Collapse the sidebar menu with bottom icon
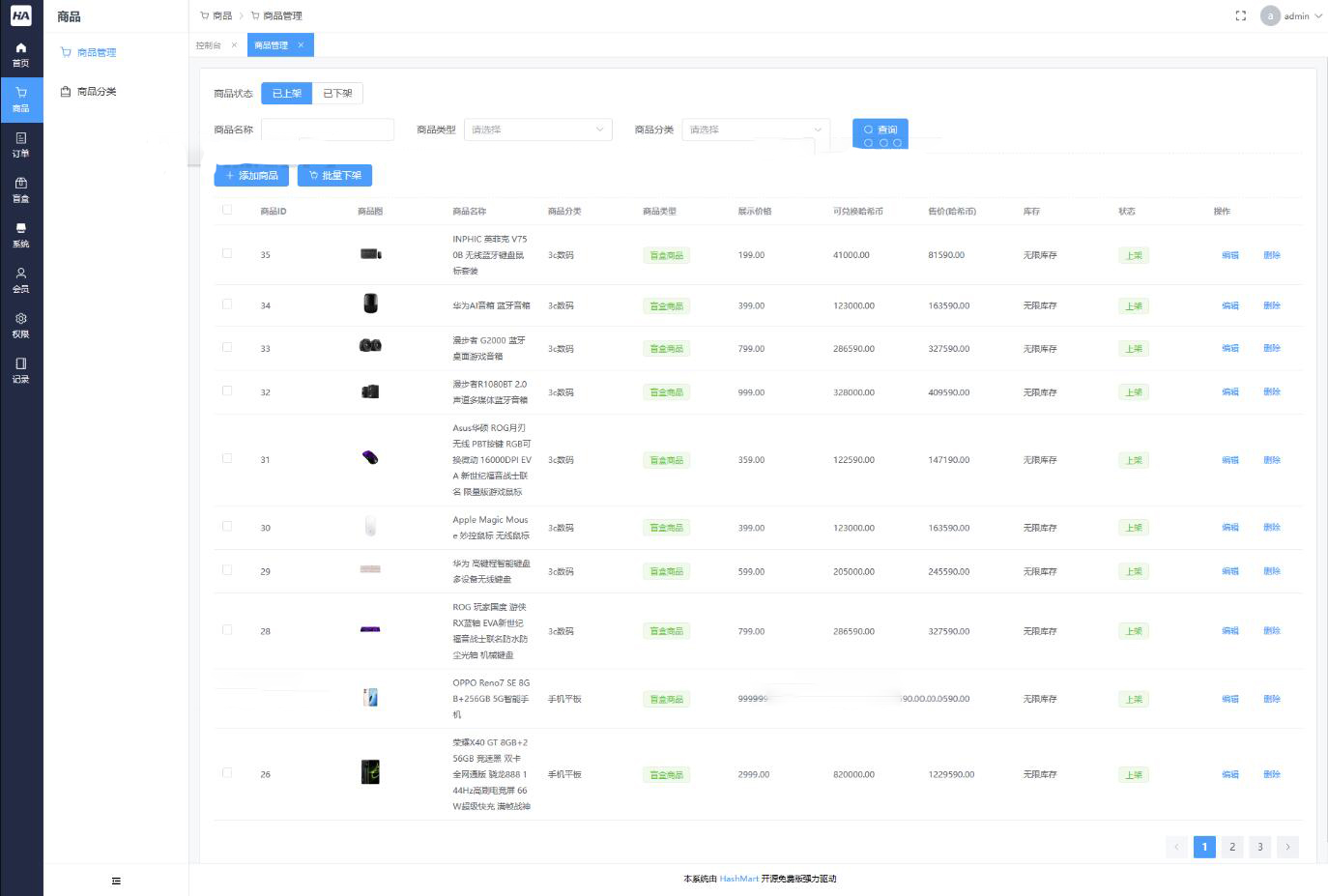1328x896 pixels. click(116, 881)
